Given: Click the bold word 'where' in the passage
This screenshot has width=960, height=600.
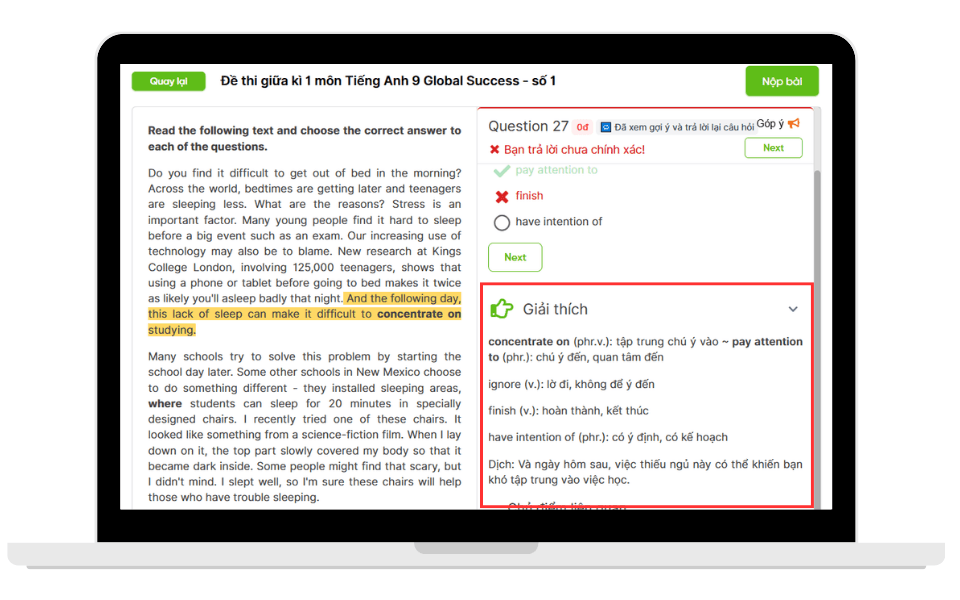Looking at the screenshot, I should point(165,403).
